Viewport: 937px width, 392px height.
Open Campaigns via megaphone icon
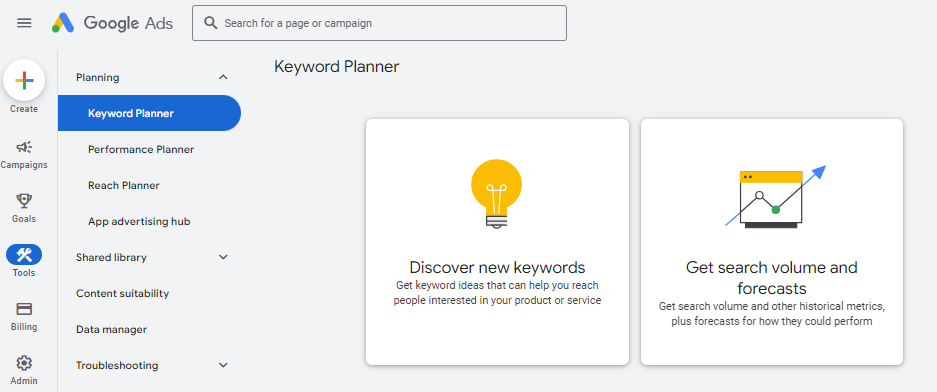click(24, 147)
